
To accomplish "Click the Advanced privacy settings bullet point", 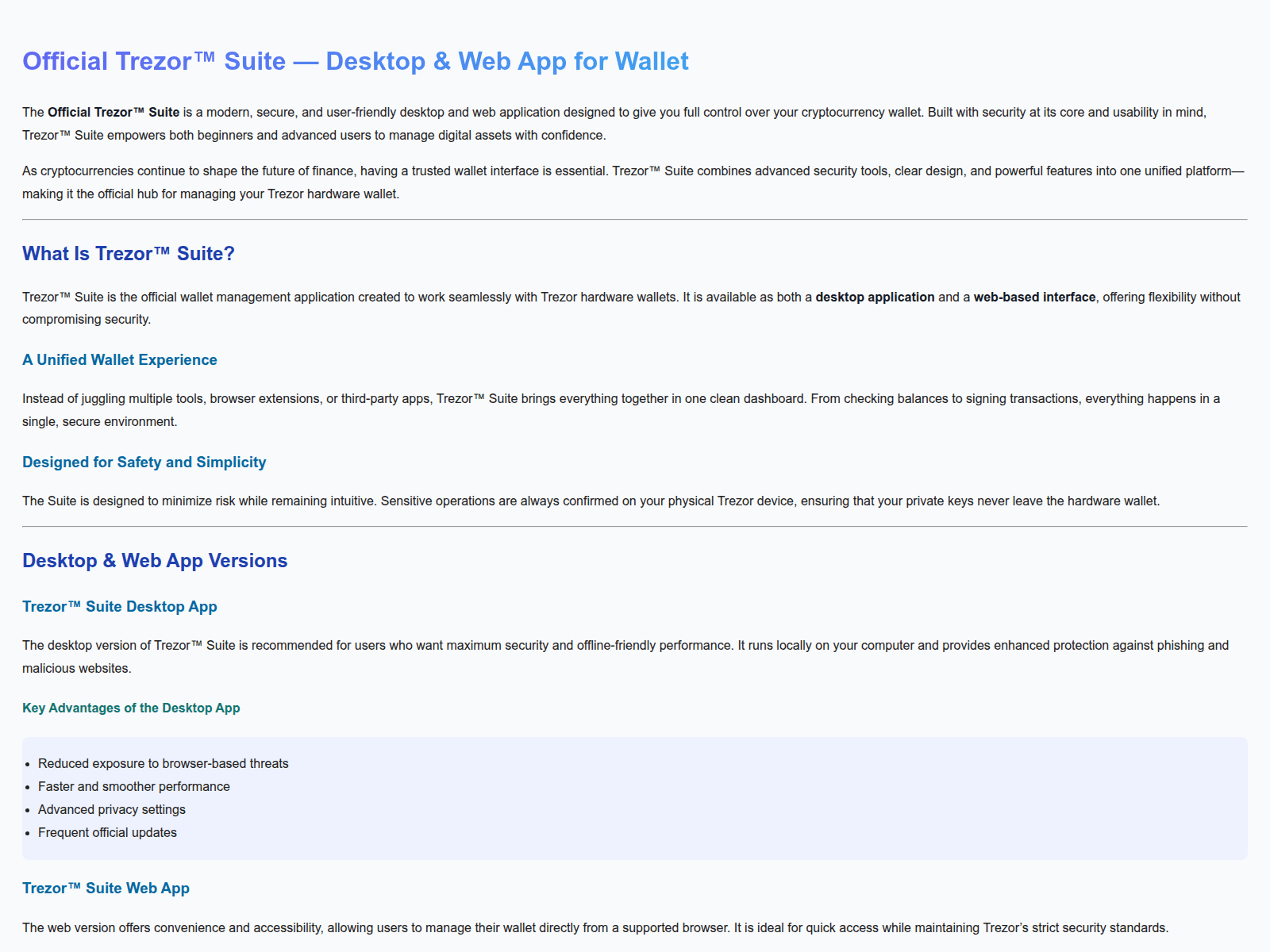I will click(x=111, y=809).
